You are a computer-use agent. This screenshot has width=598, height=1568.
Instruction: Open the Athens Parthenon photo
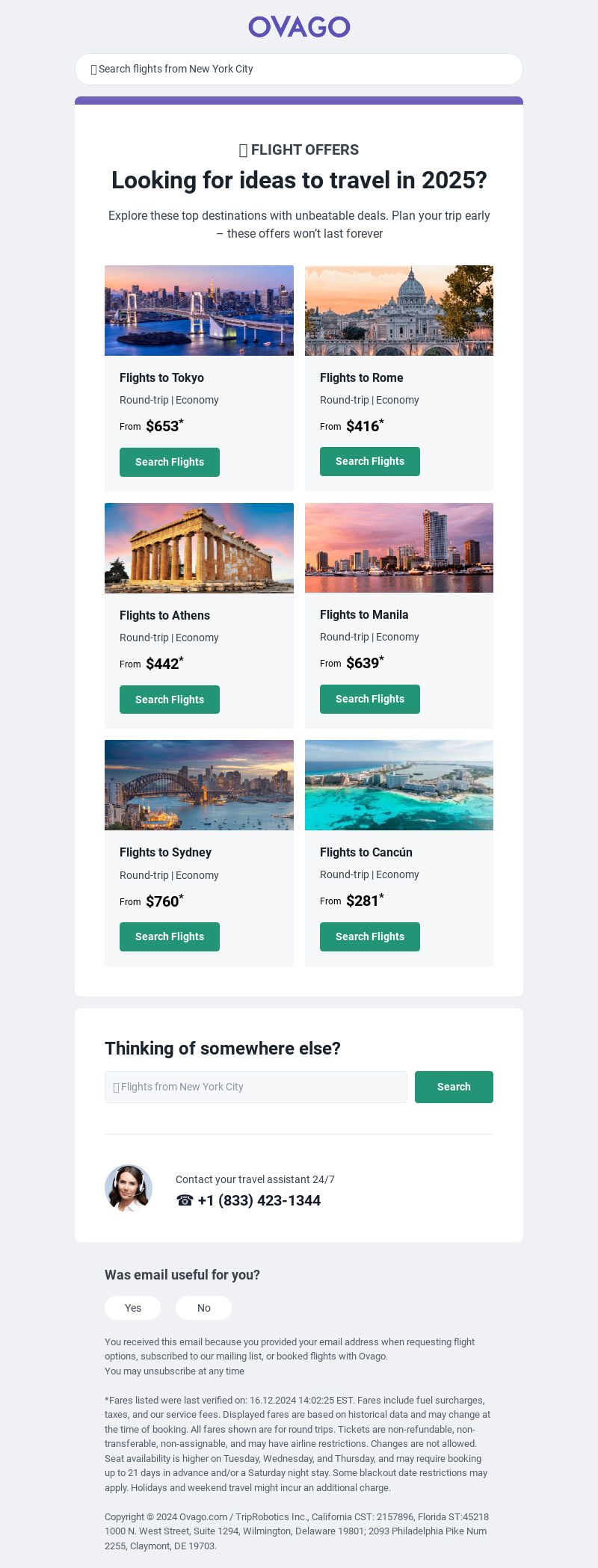(x=199, y=548)
